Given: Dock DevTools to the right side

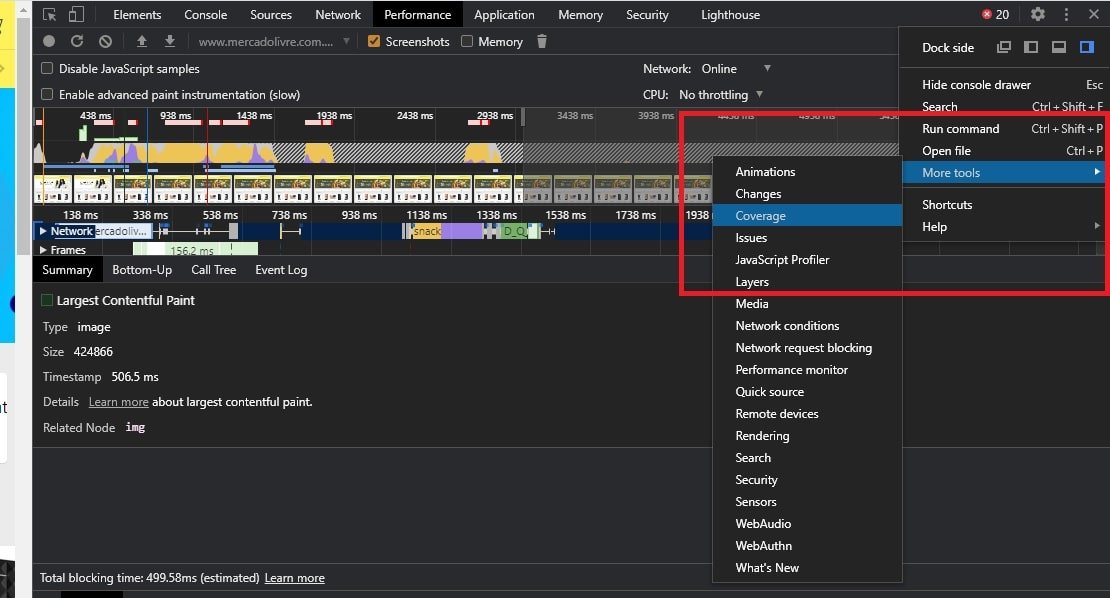Looking at the screenshot, I should pyautogui.click(x=1087, y=47).
